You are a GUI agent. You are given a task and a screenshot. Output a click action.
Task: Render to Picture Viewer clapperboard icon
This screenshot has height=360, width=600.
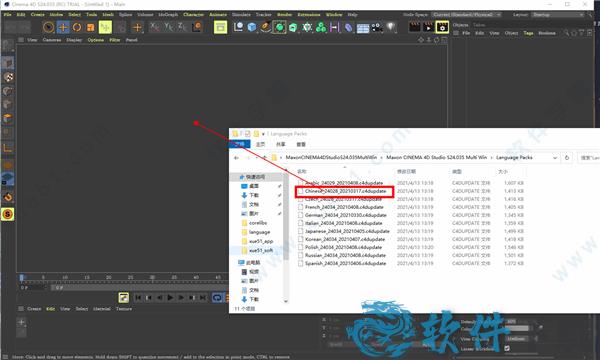428,27
